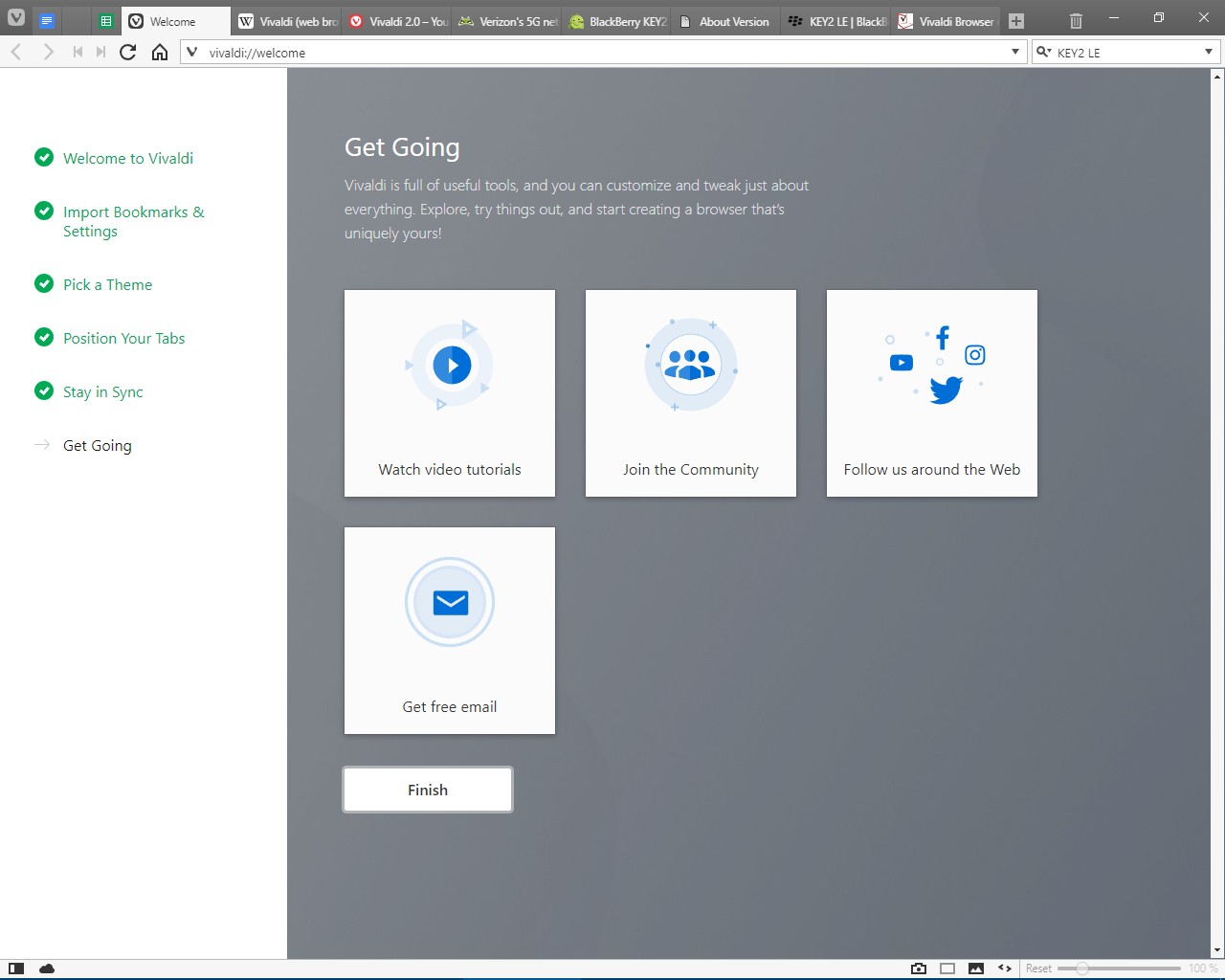Go to Import Bookmarks & Settings step
This screenshot has height=980, width=1225.
pyautogui.click(x=134, y=221)
